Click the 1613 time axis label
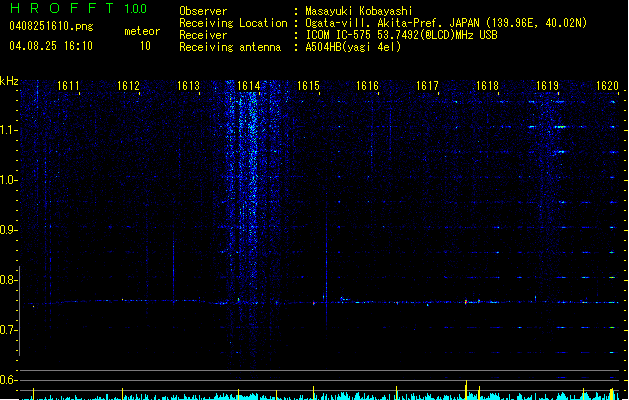The image size is (629, 400). pyautogui.click(x=189, y=86)
